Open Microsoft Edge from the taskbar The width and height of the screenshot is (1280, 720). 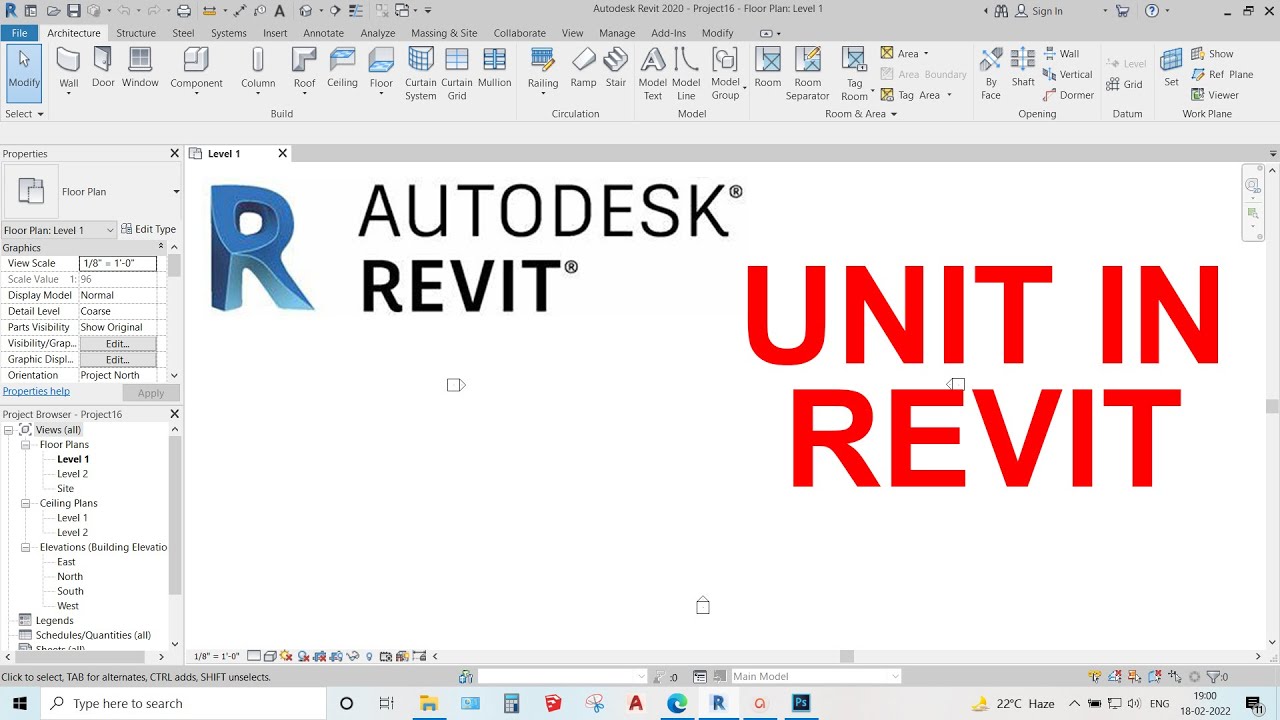[677, 704]
